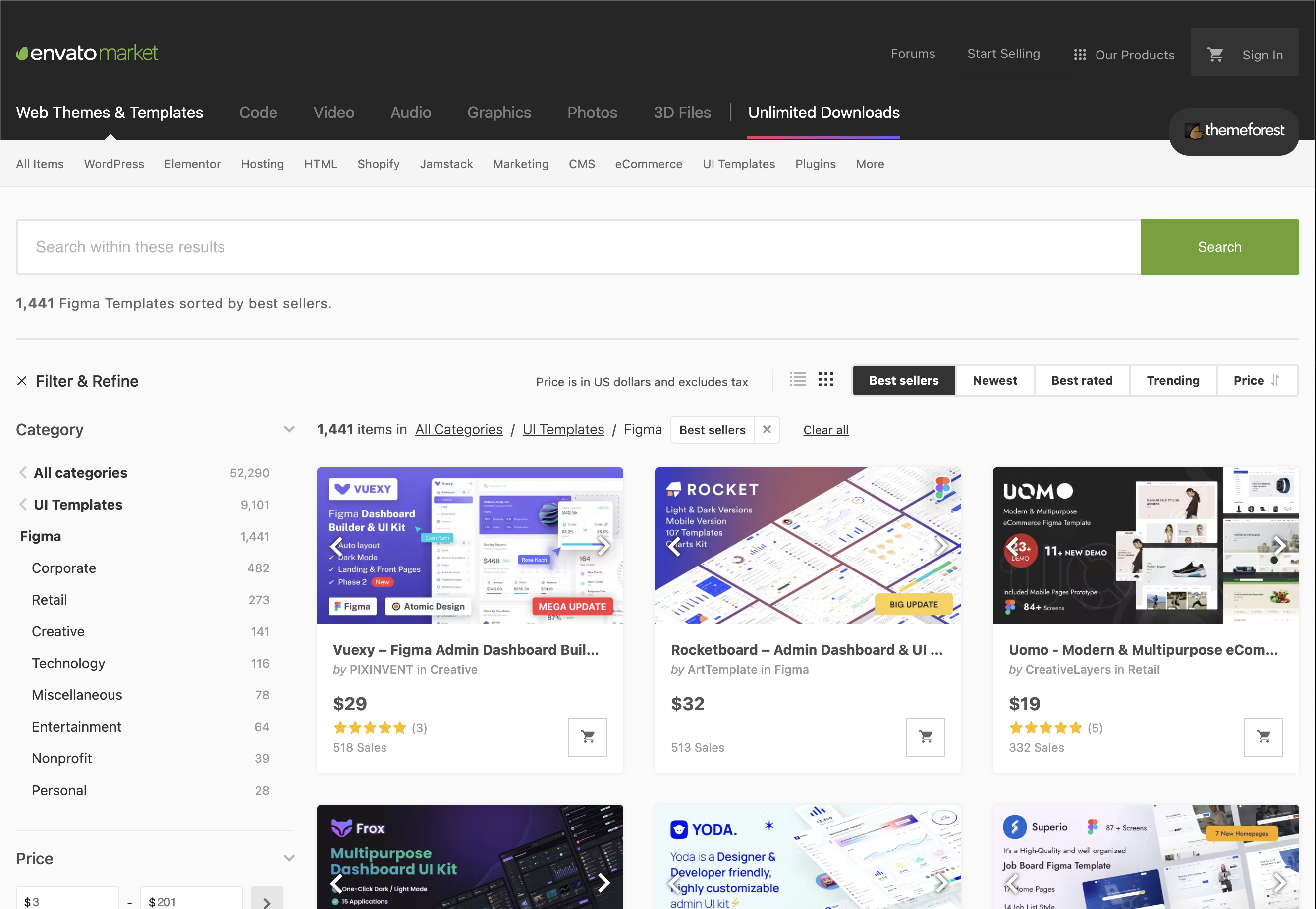Open UI Templates breadcrumb link
Image resolution: width=1316 pixels, height=909 pixels.
coord(563,429)
